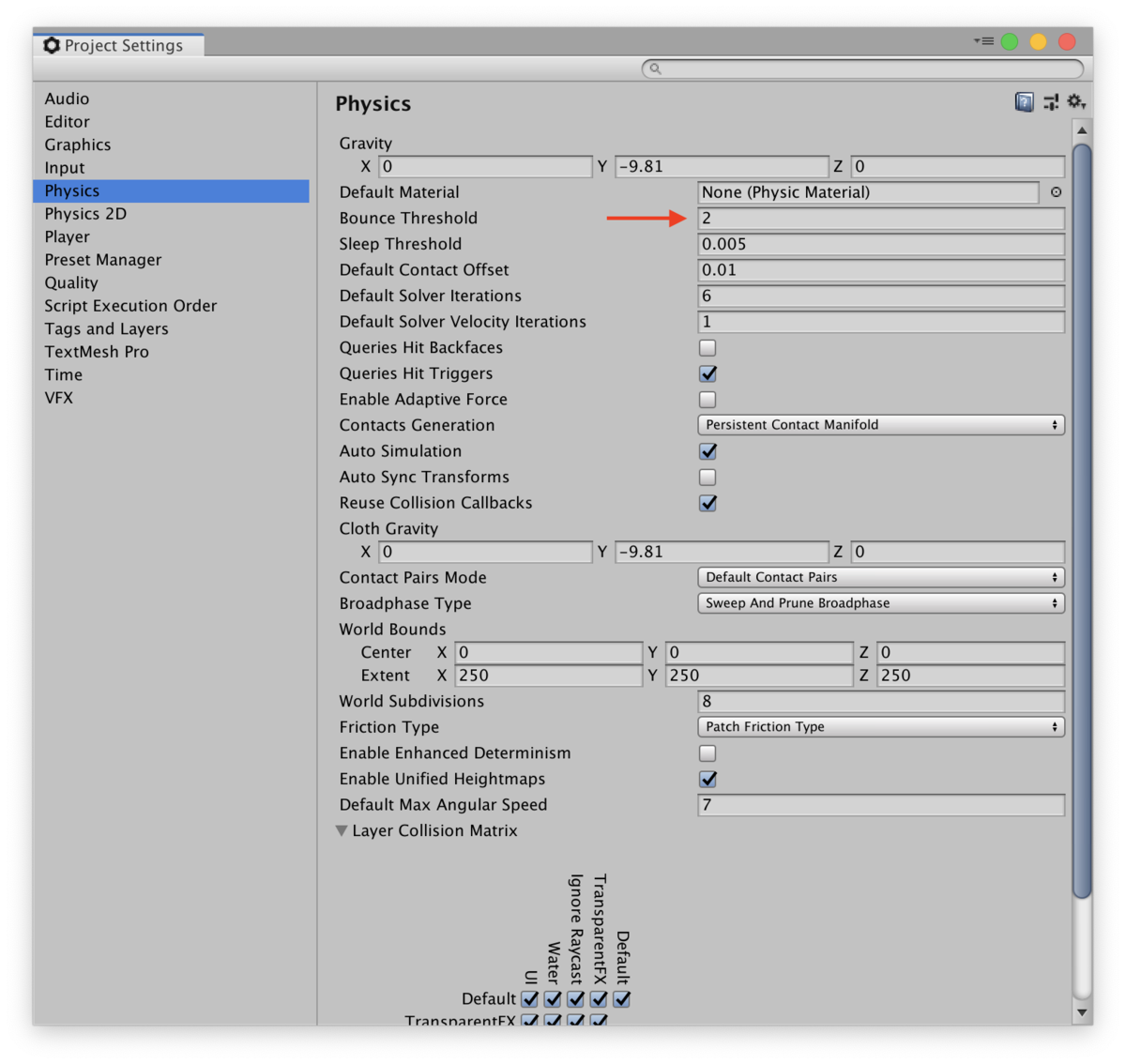Toggle Enable Unified Heightmaps checkbox
This screenshot has width=1126, height=1064.
pyautogui.click(x=708, y=779)
